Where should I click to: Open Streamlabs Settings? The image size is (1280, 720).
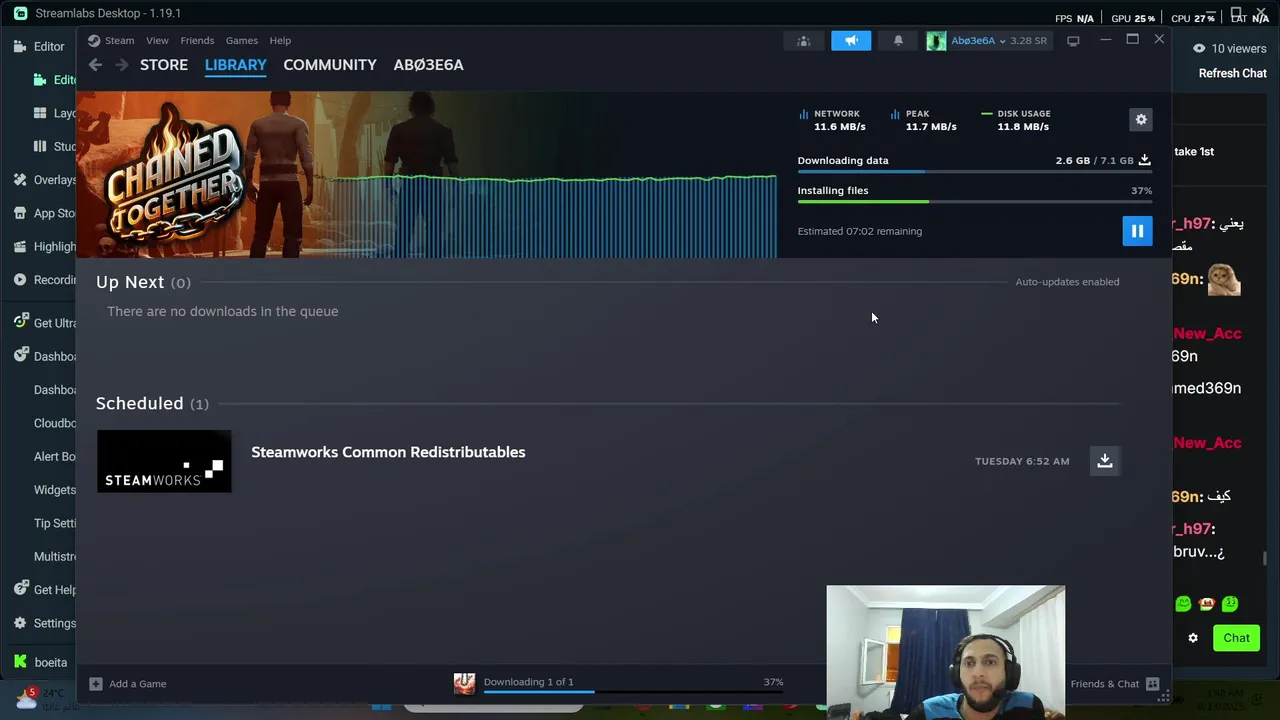[45, 623]
